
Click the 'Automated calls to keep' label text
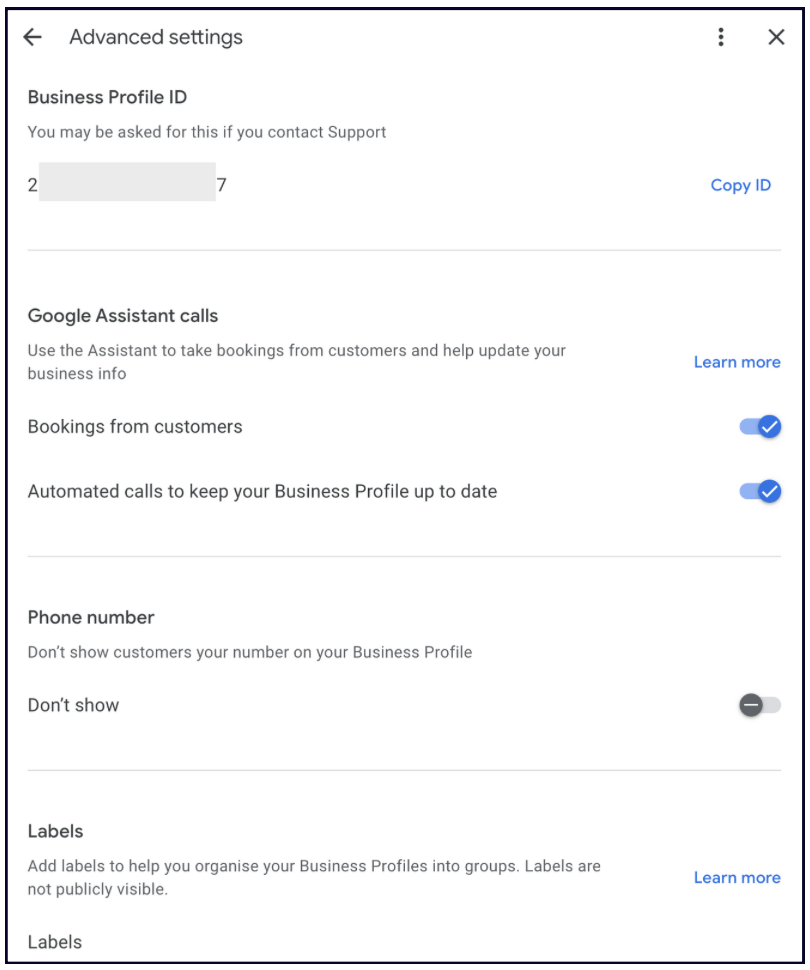[x=262, y=491]
